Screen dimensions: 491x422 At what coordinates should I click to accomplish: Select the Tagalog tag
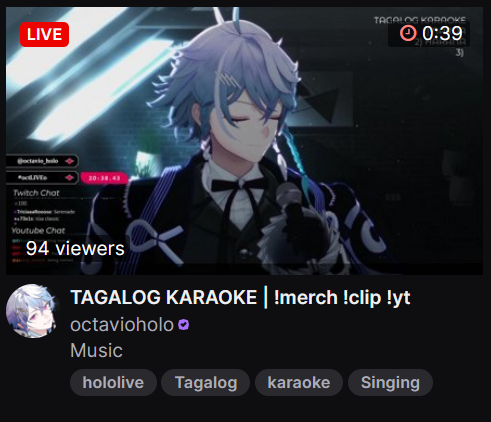pyautogui.click(x=206, y=382)
